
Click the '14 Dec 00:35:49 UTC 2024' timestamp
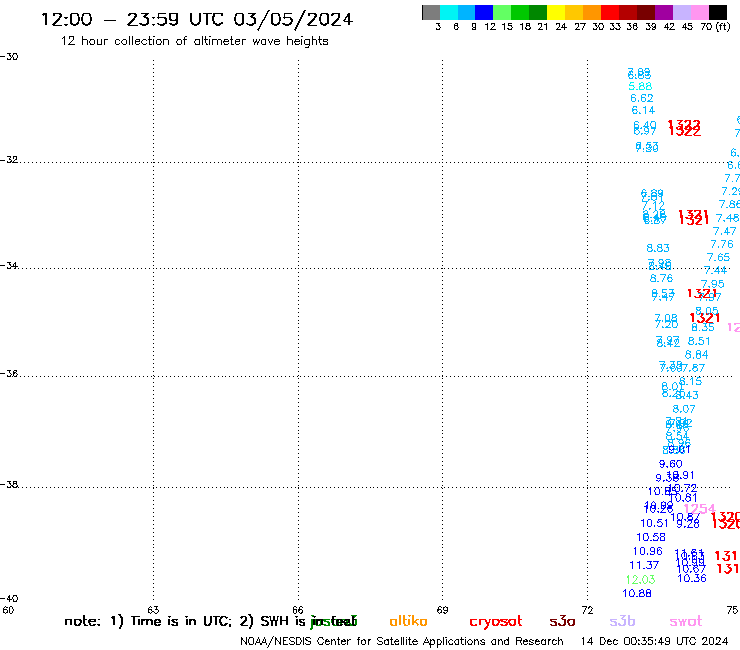654,641
